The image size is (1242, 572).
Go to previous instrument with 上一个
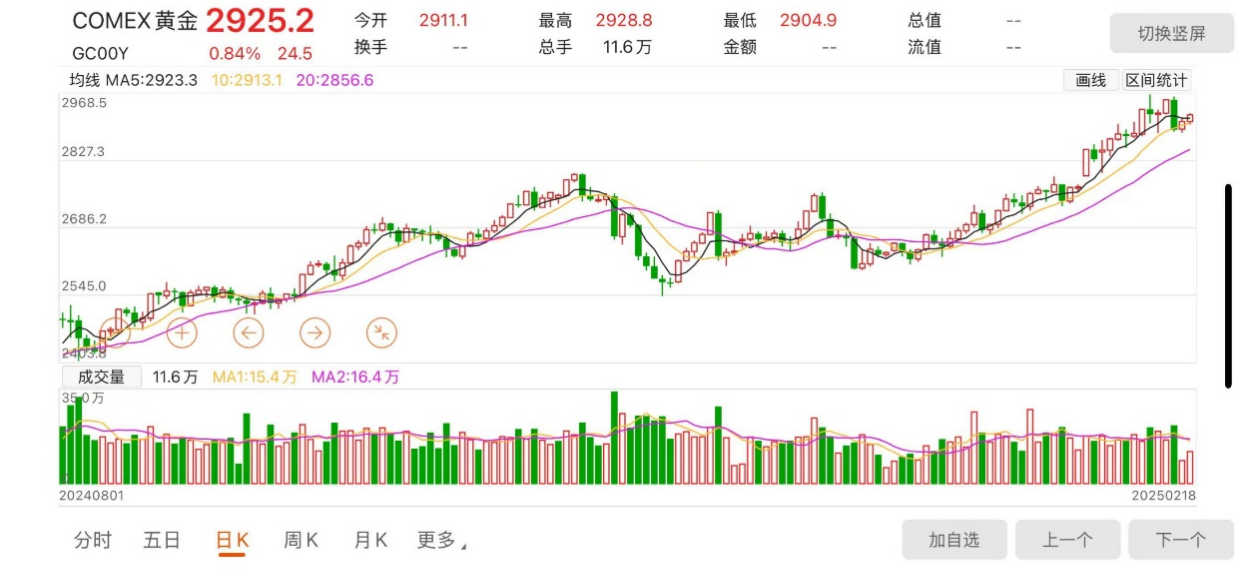[1067, 540]
